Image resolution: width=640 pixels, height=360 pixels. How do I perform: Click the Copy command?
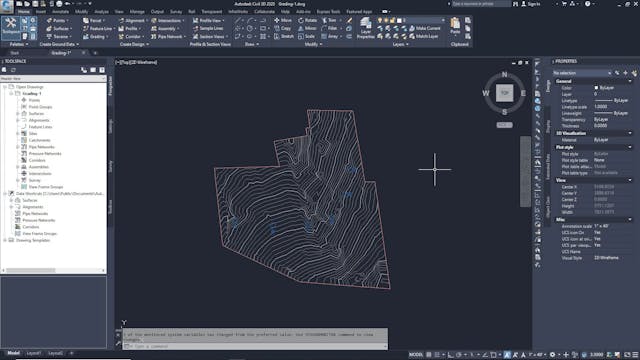coord(282,29)
